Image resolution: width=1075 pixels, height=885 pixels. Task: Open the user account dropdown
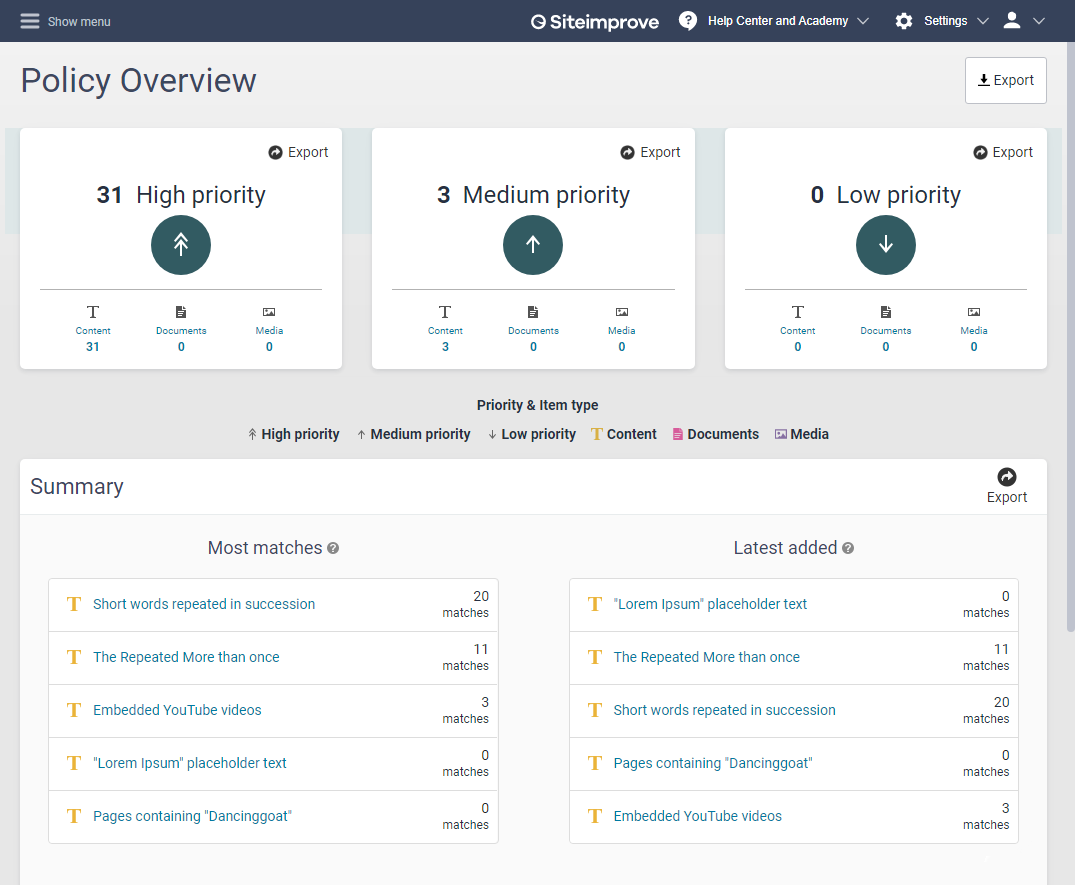(1024, 21)
